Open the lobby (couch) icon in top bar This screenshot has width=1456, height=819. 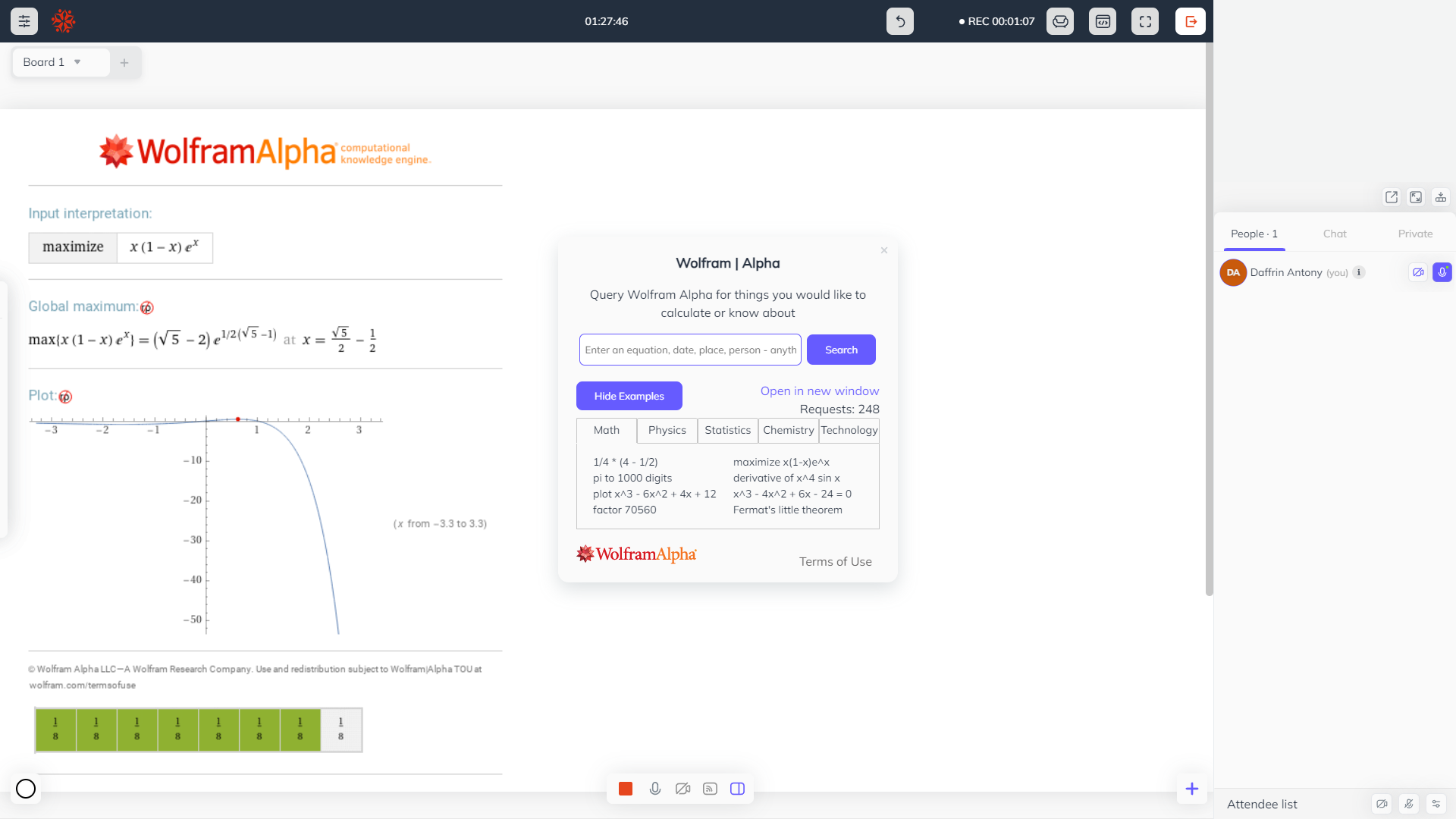1060,21
